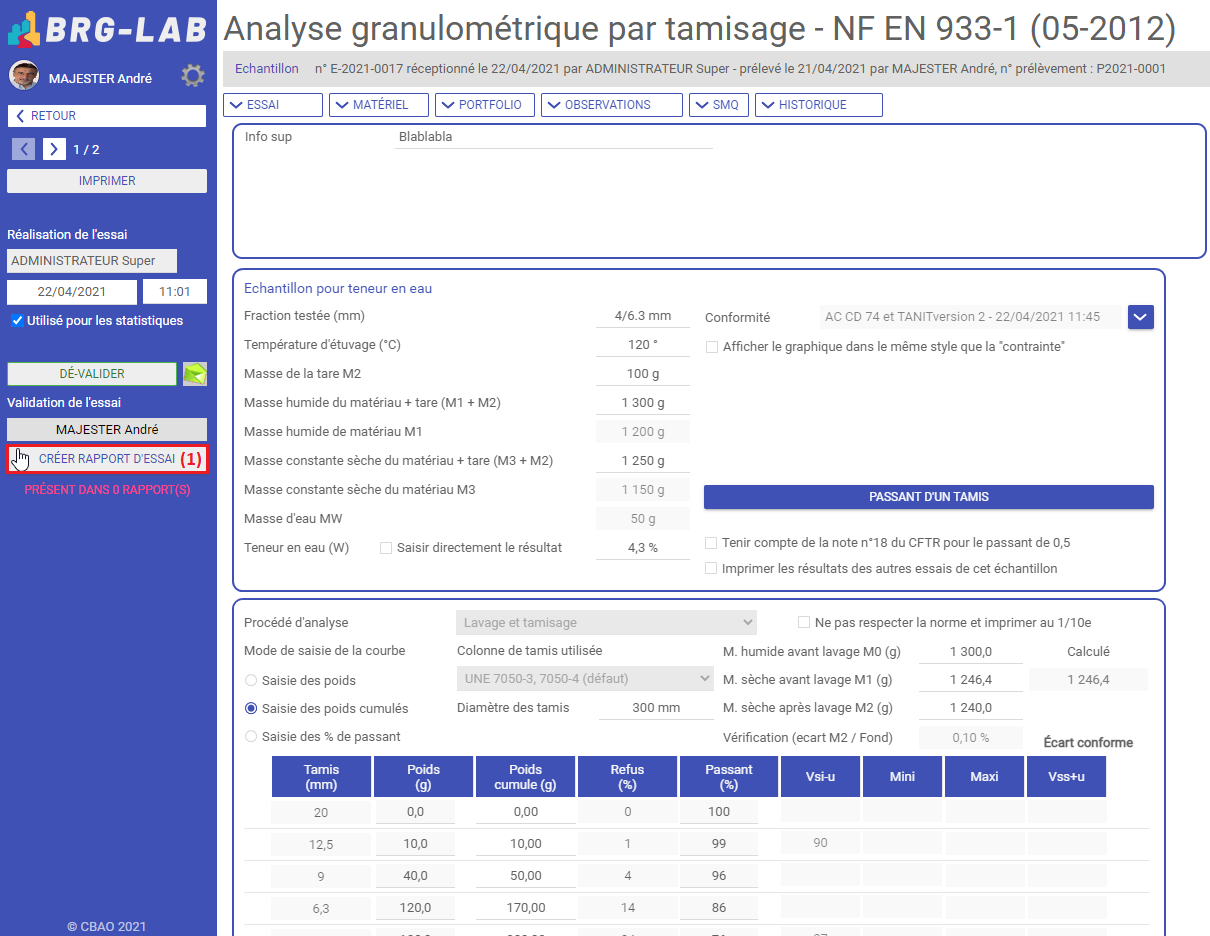Select Saisie des % de passant radio
The height and width of the screenshot is (936, 1210).
click(252, 737)
